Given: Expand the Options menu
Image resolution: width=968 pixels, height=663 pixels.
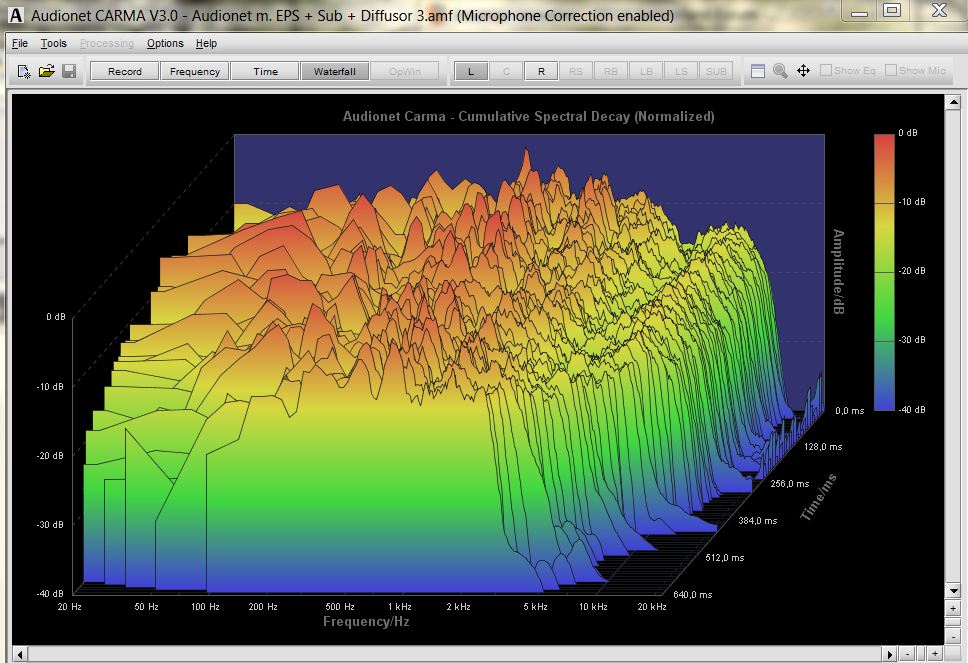Looking at the screenshot, I should click(165, 44).
